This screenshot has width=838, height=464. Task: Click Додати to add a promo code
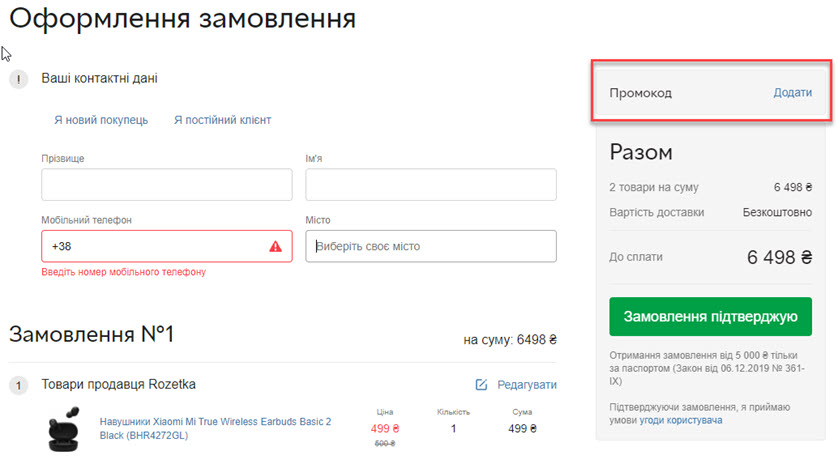point(793,92)
